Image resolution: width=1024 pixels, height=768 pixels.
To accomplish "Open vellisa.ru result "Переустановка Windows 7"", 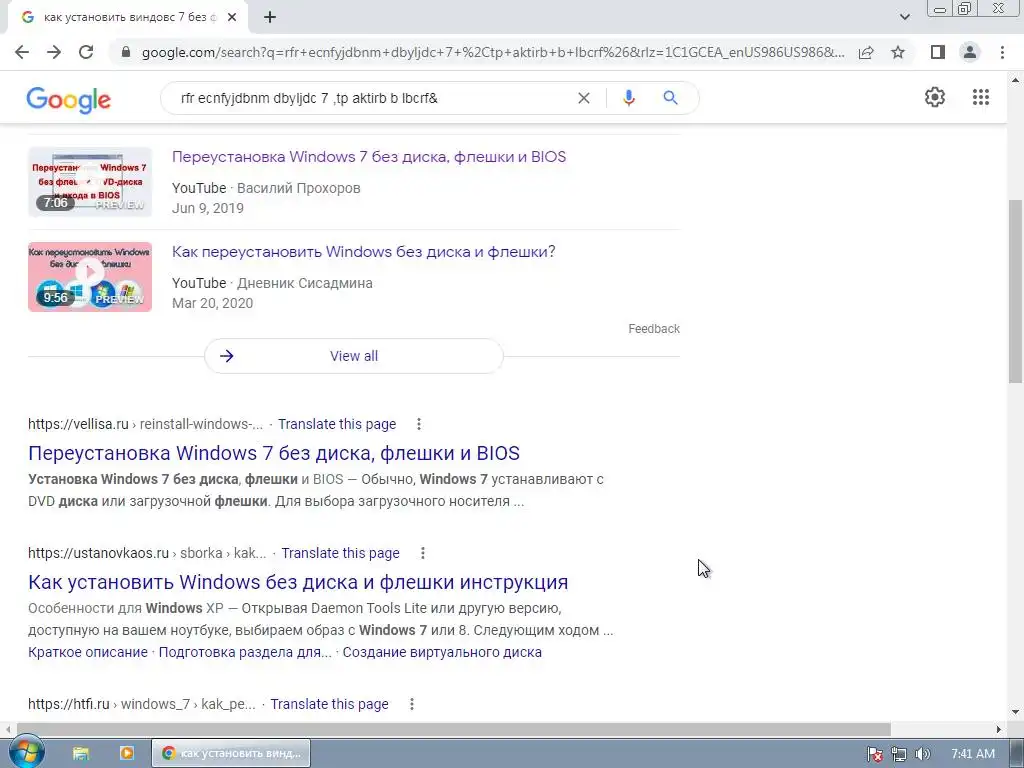I will click(x=274, y=453).
